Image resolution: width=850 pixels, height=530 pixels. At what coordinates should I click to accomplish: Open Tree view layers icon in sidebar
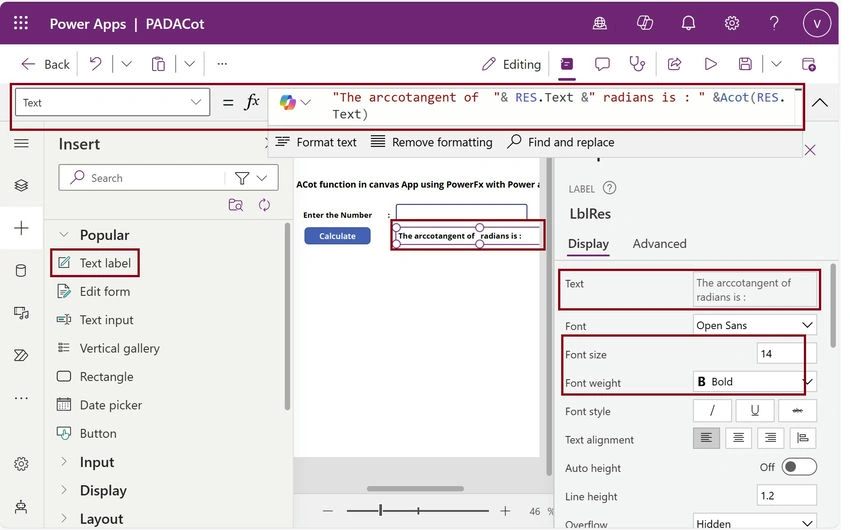(x=21, y=185)
